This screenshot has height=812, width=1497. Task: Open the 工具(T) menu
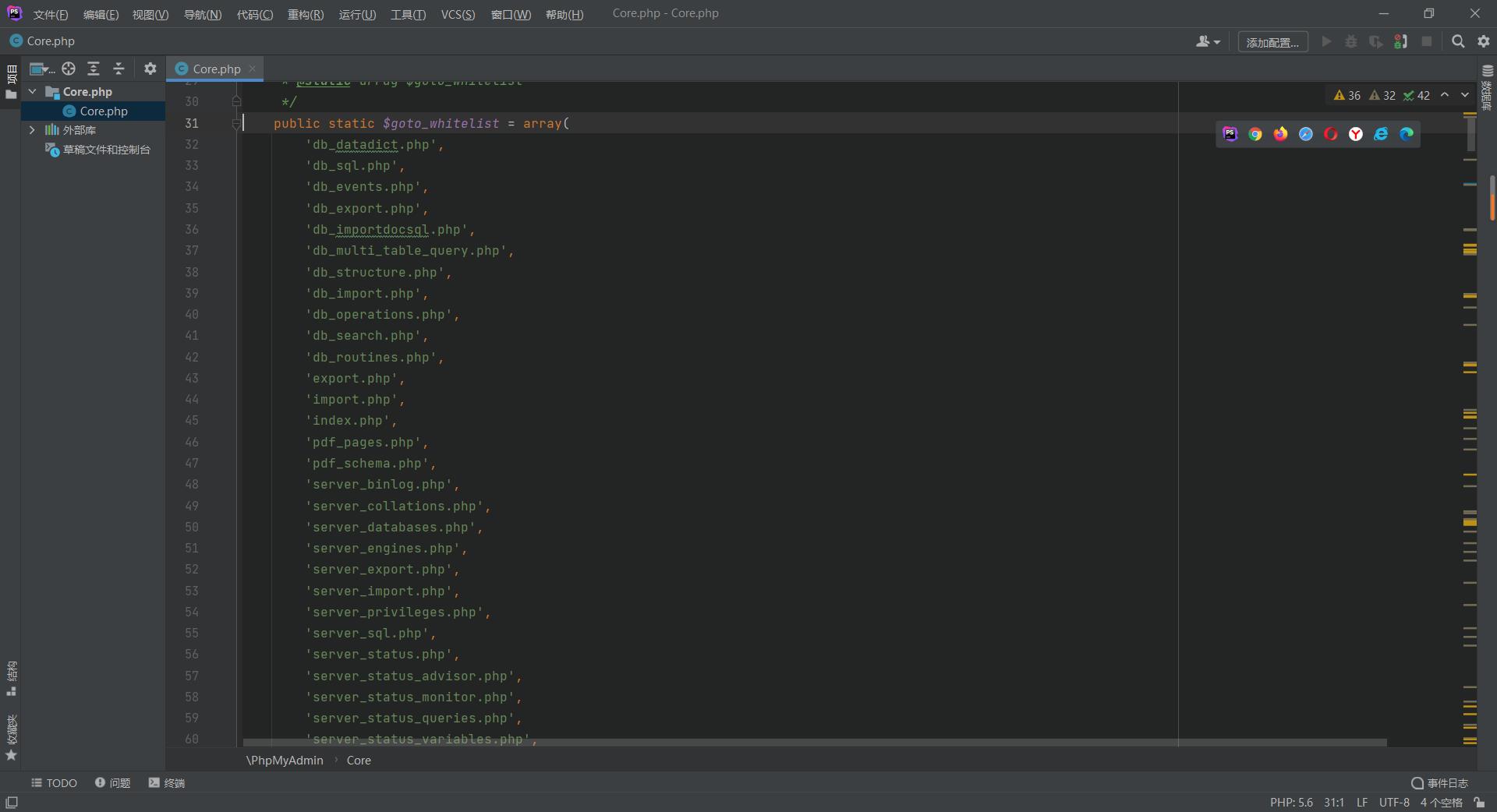pos(409,15)
